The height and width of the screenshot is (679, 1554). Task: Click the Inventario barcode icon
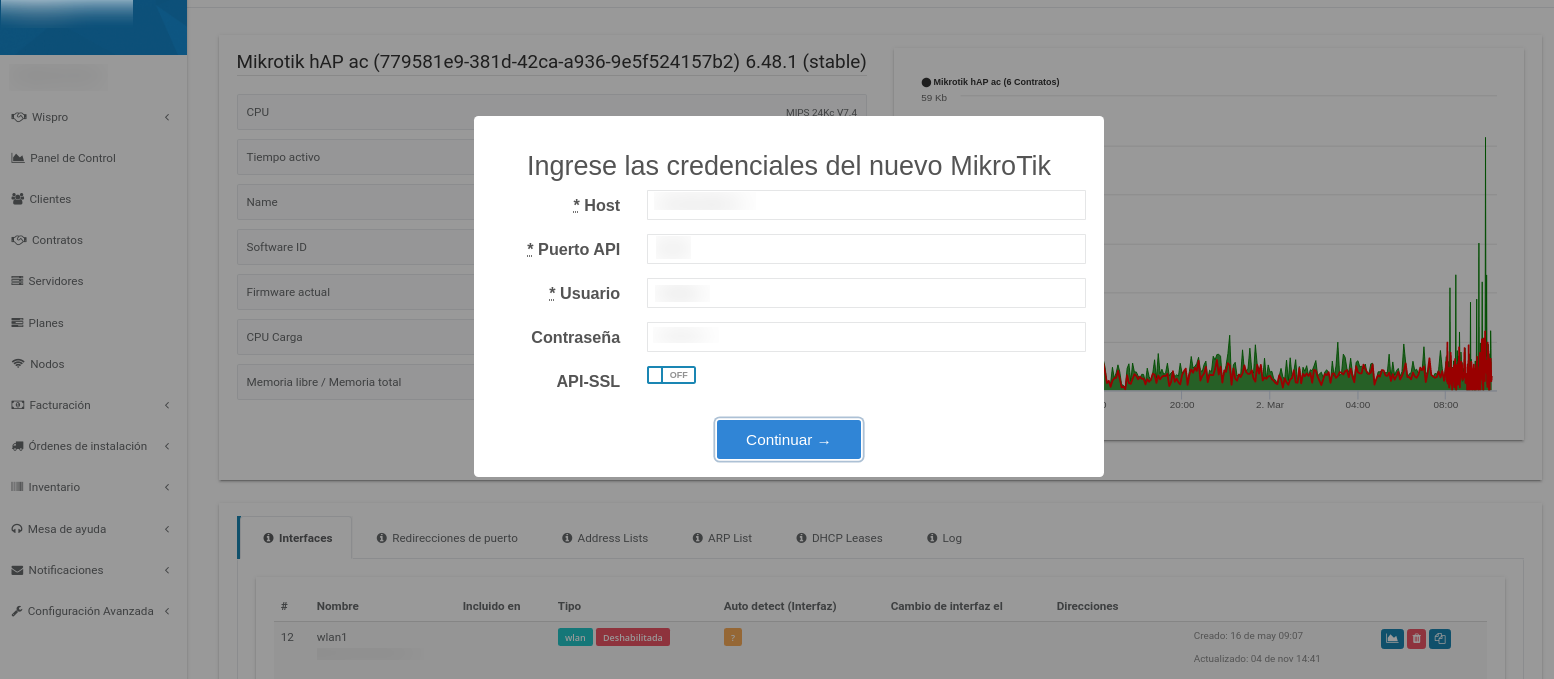(17, 487)
